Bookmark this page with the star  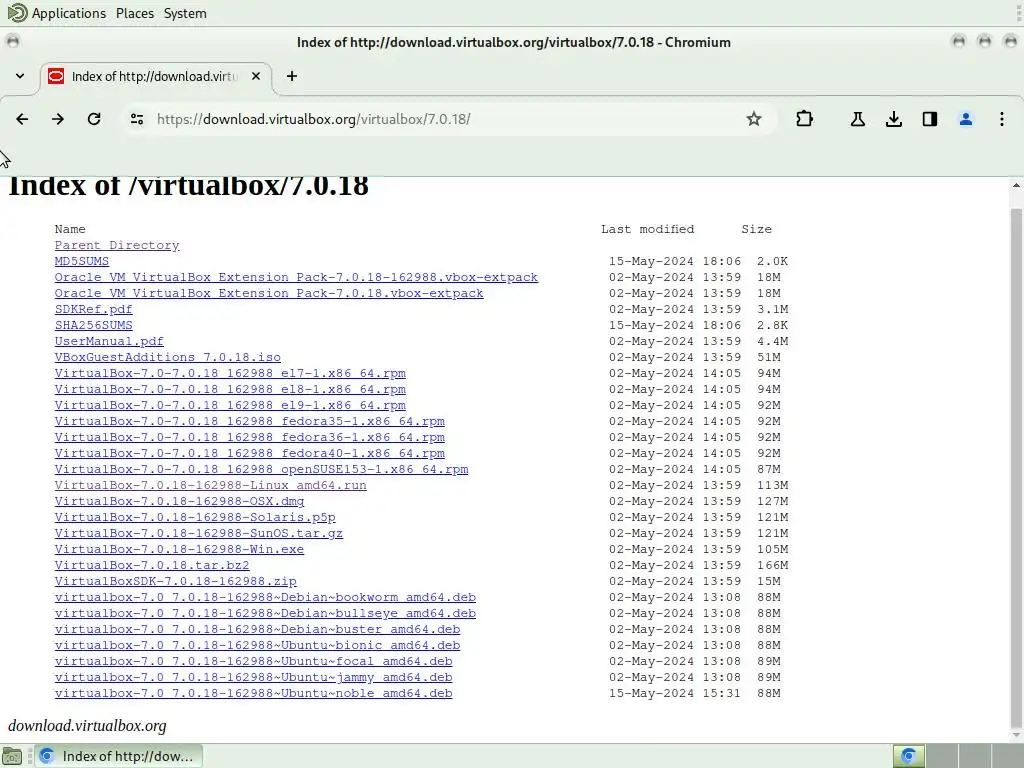pos(754,119)
